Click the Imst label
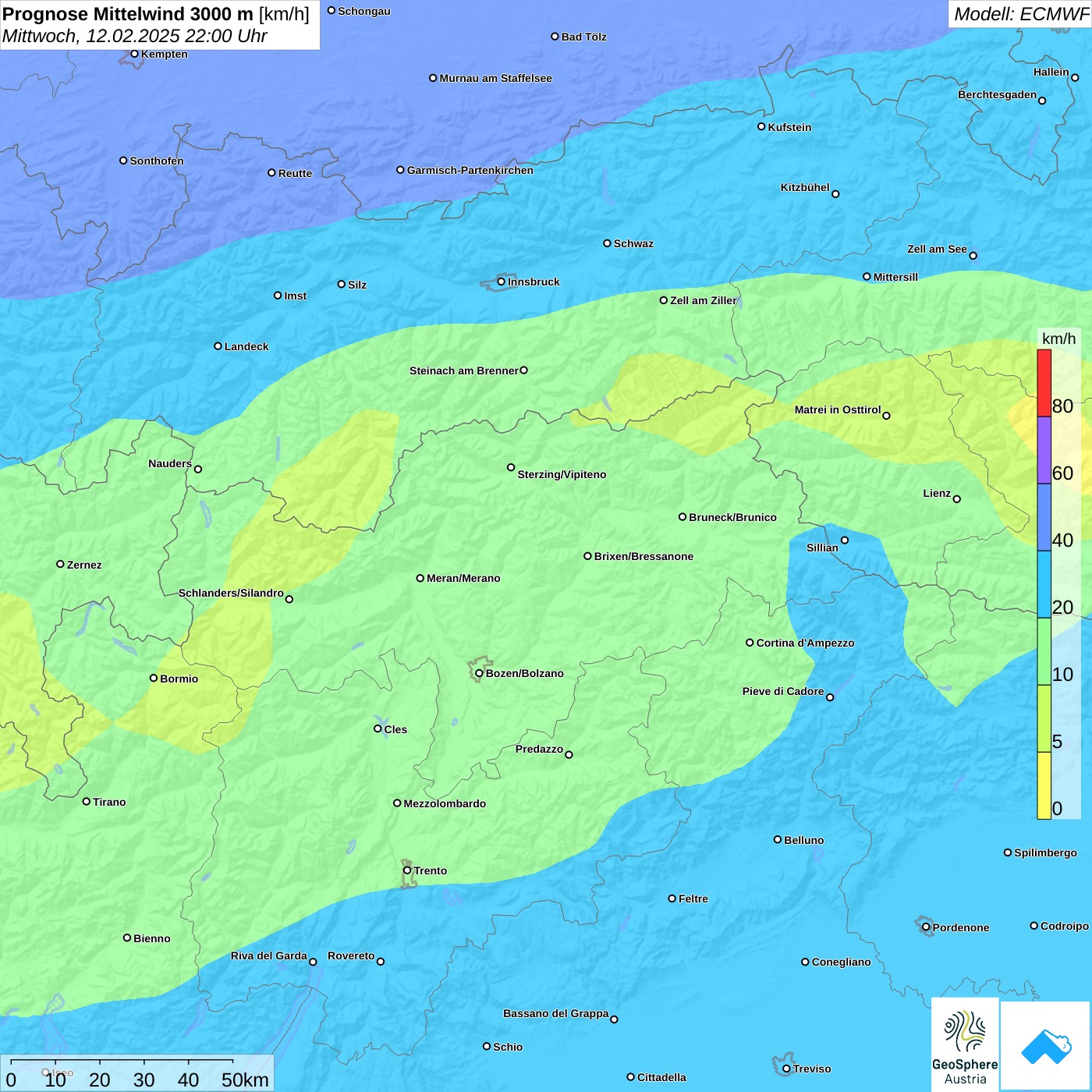 click(296, 296)
